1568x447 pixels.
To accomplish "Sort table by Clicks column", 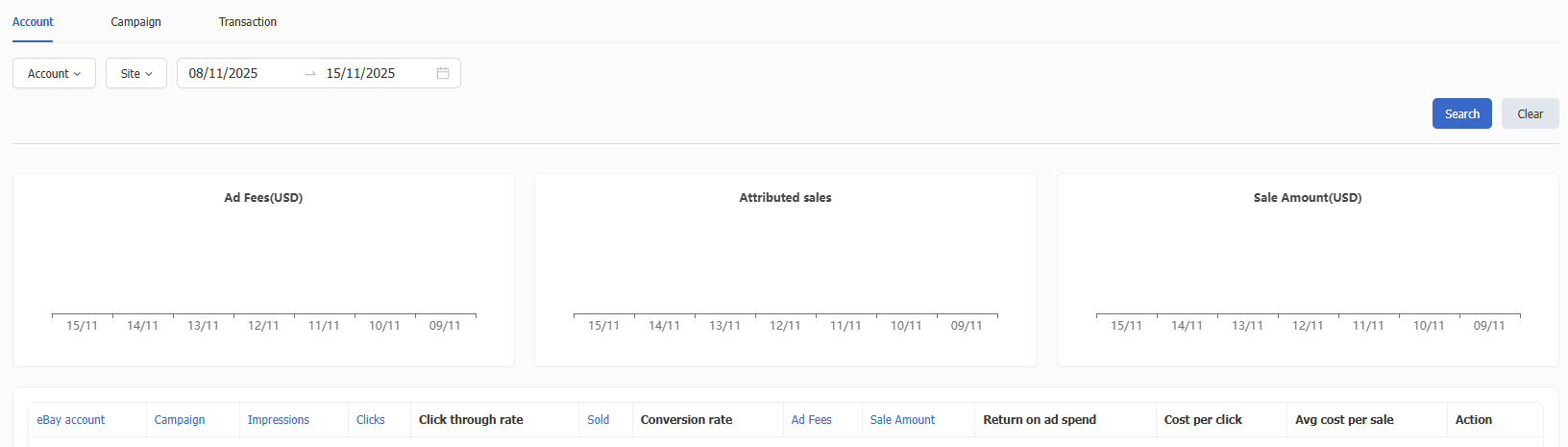I will [x=371, y=420].
